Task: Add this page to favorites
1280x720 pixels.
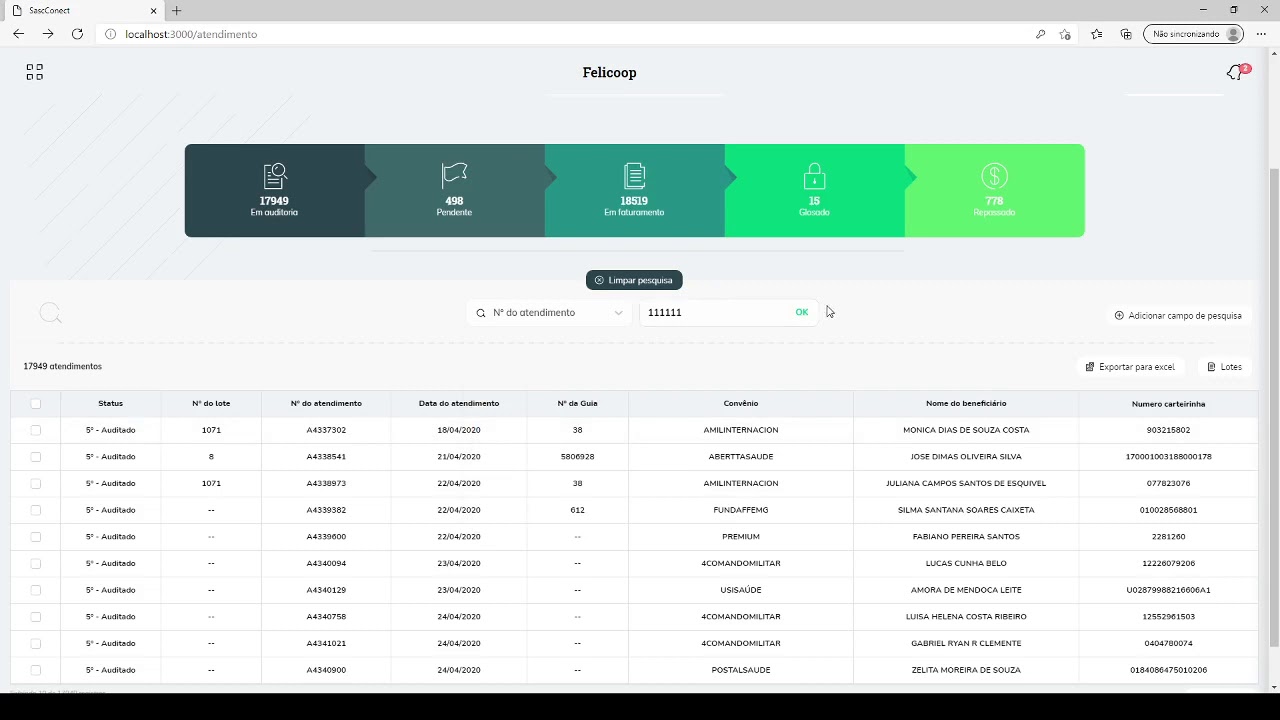Action: (1066, 34)
